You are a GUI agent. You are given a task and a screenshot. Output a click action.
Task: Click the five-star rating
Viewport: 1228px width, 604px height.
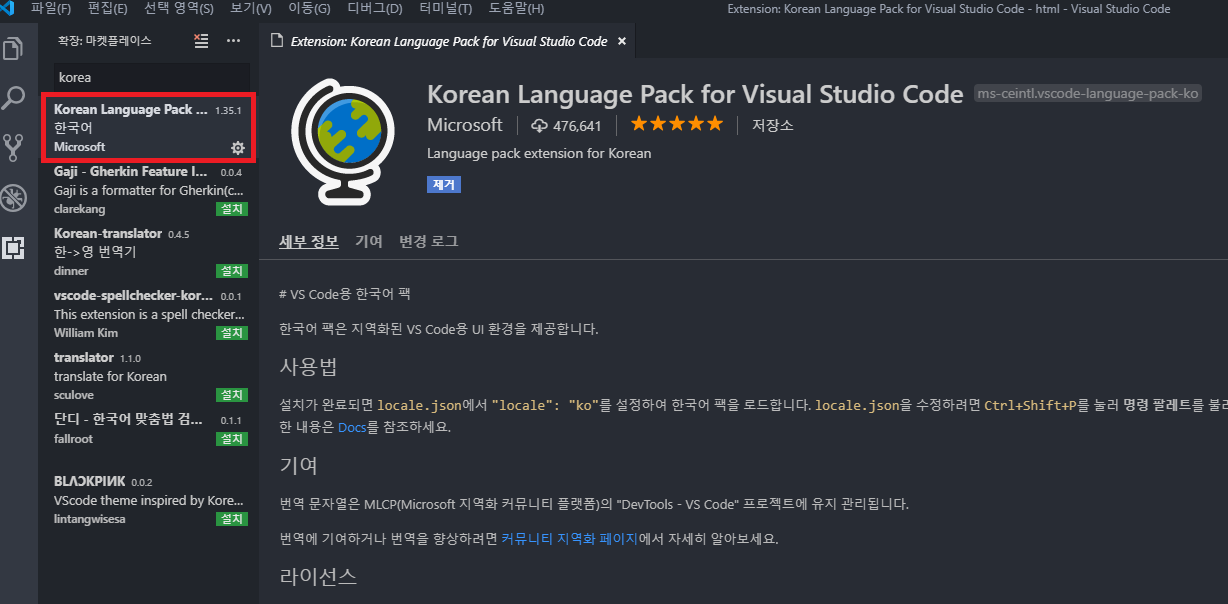coord(676,125)
